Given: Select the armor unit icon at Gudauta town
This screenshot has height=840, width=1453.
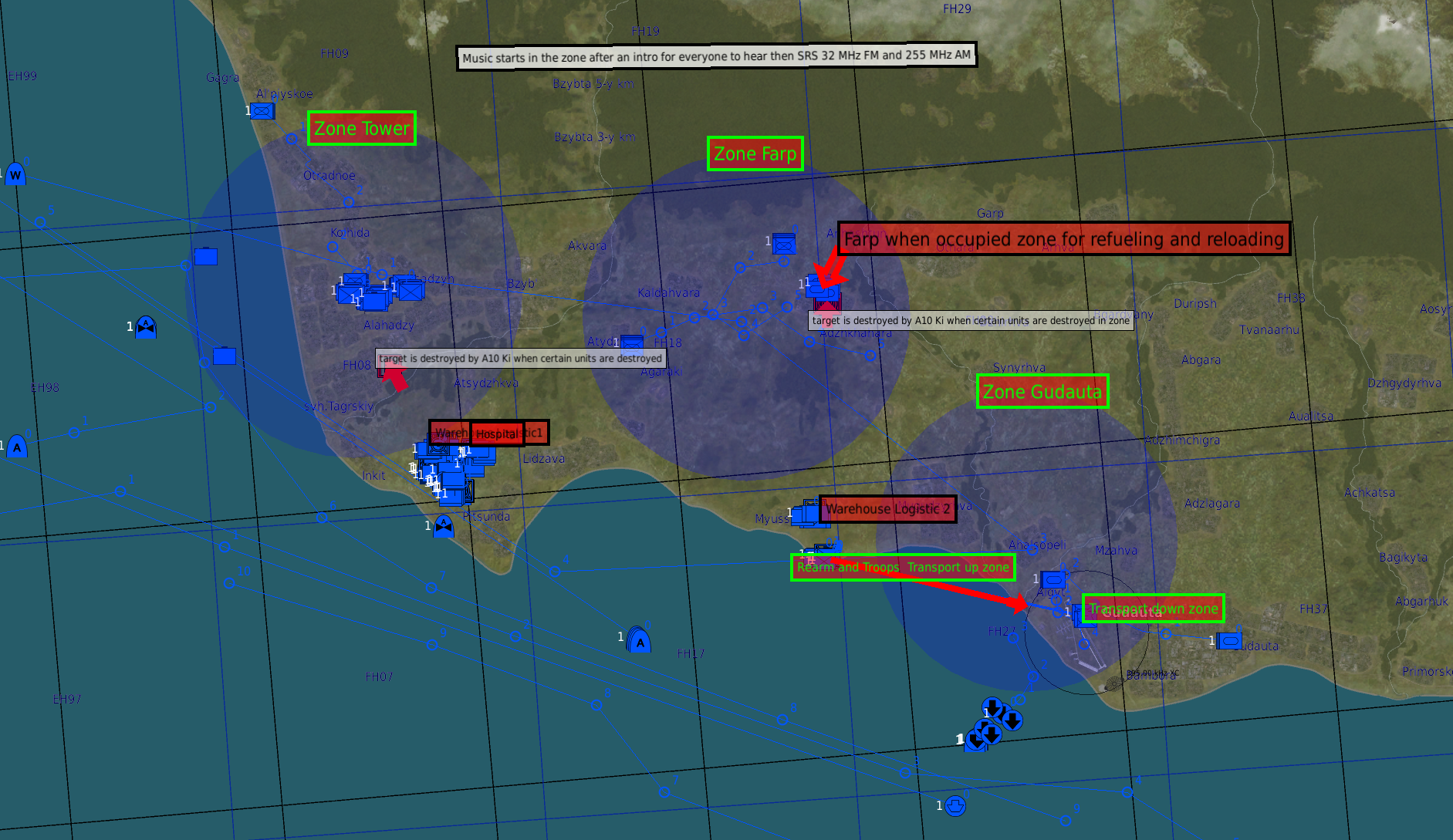Looking at the screenshot, I should click(x=1229, y=641).
